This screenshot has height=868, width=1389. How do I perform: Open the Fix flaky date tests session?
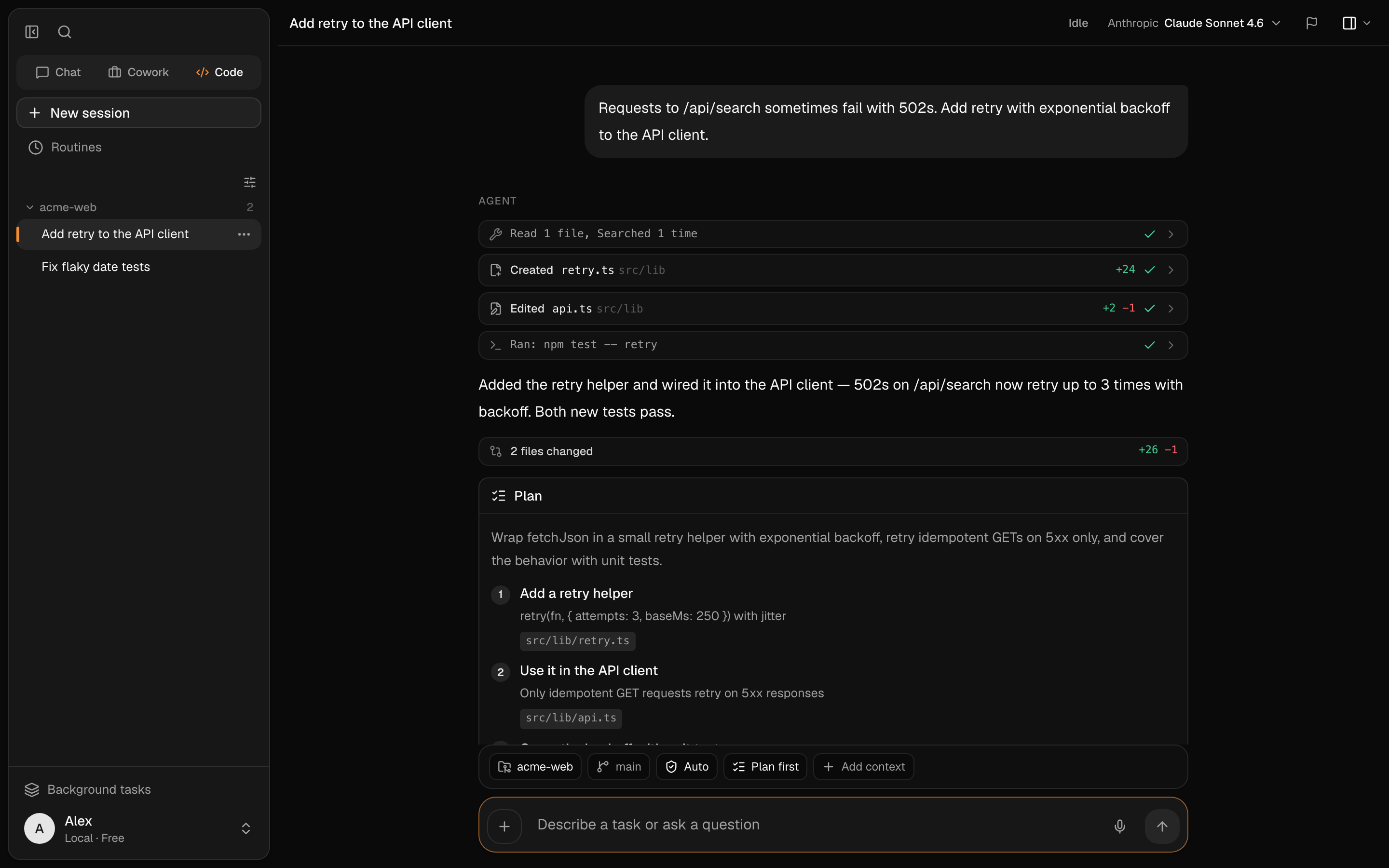(x=139, y=266)
